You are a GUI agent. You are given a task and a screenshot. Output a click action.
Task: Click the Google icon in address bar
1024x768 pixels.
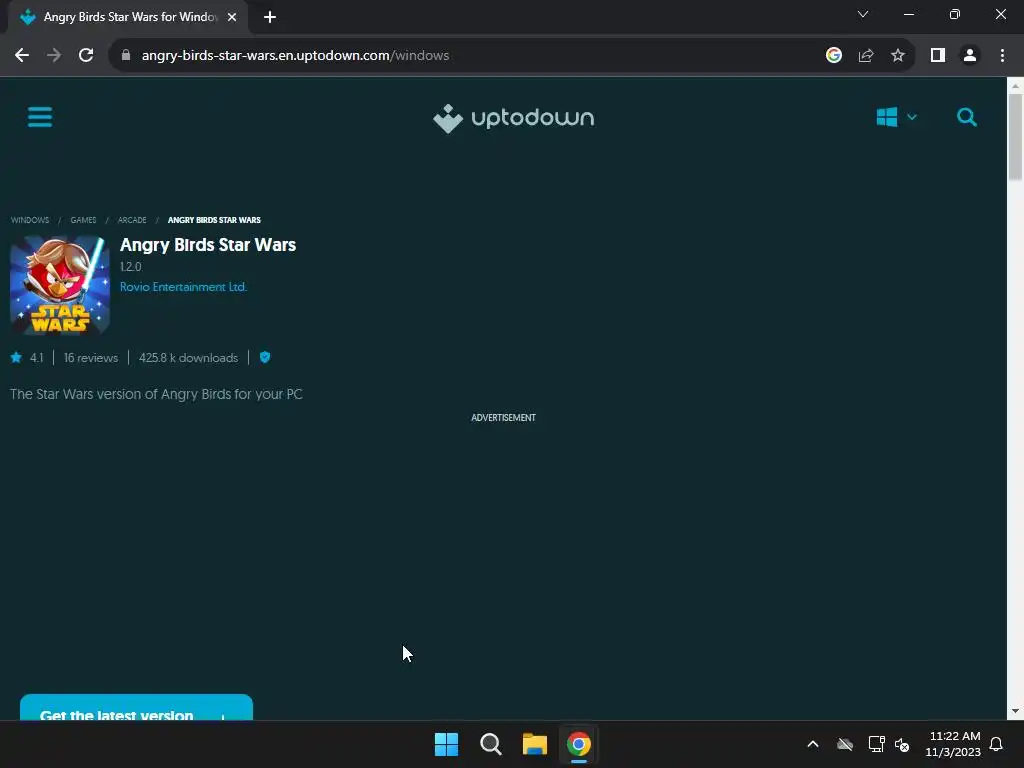point(833,56)
